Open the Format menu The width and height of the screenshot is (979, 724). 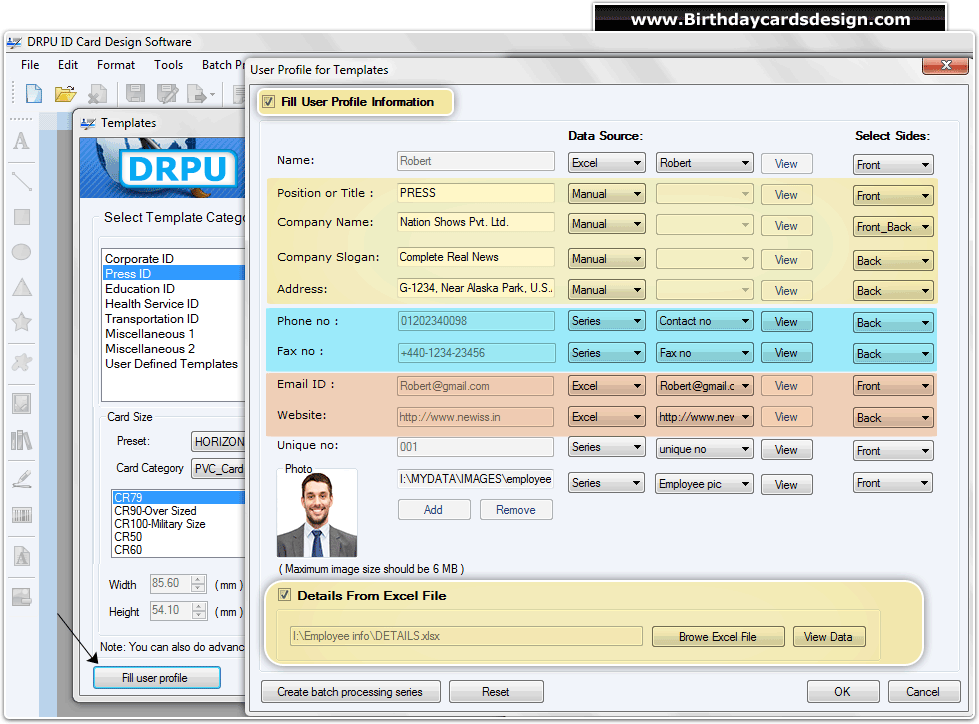point(116,65)
